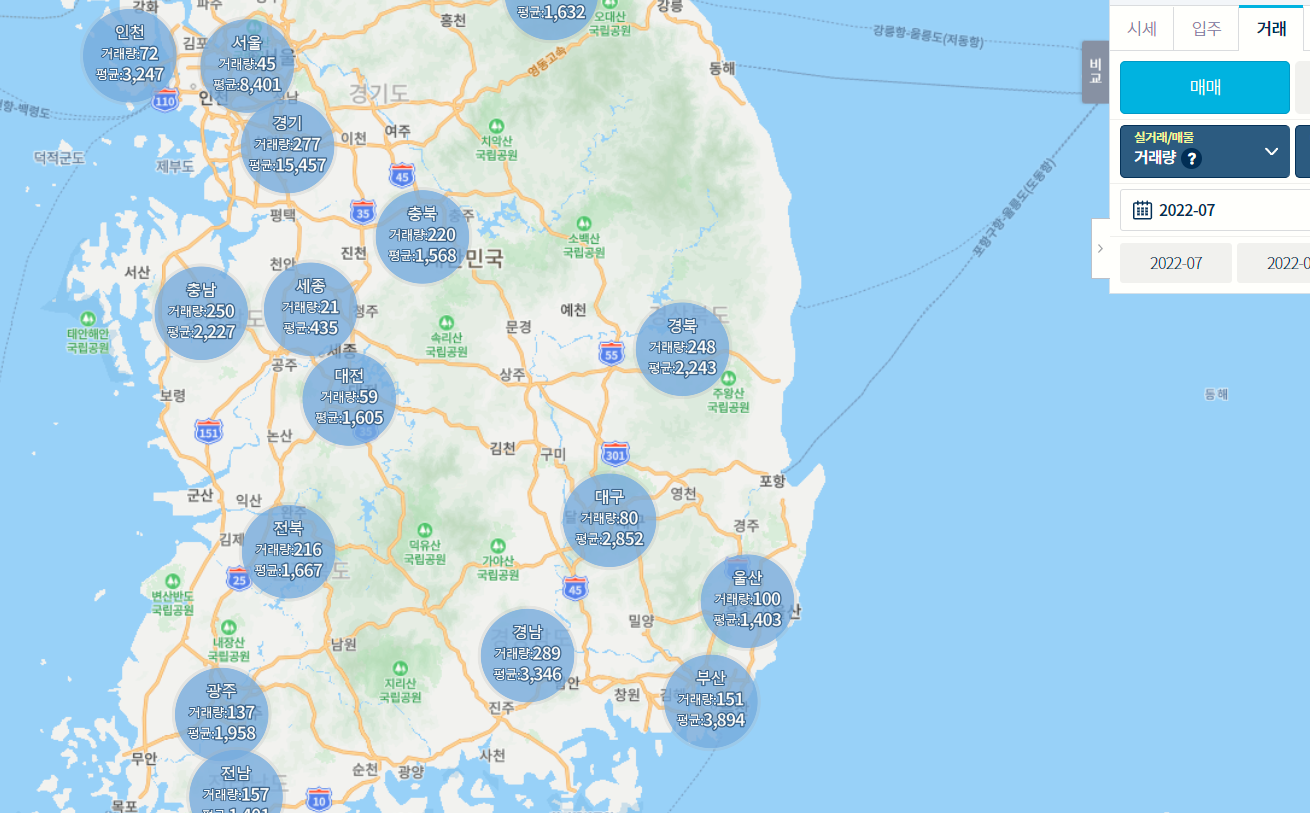Click the highway 55 shield icon

[x=611, y=352]
